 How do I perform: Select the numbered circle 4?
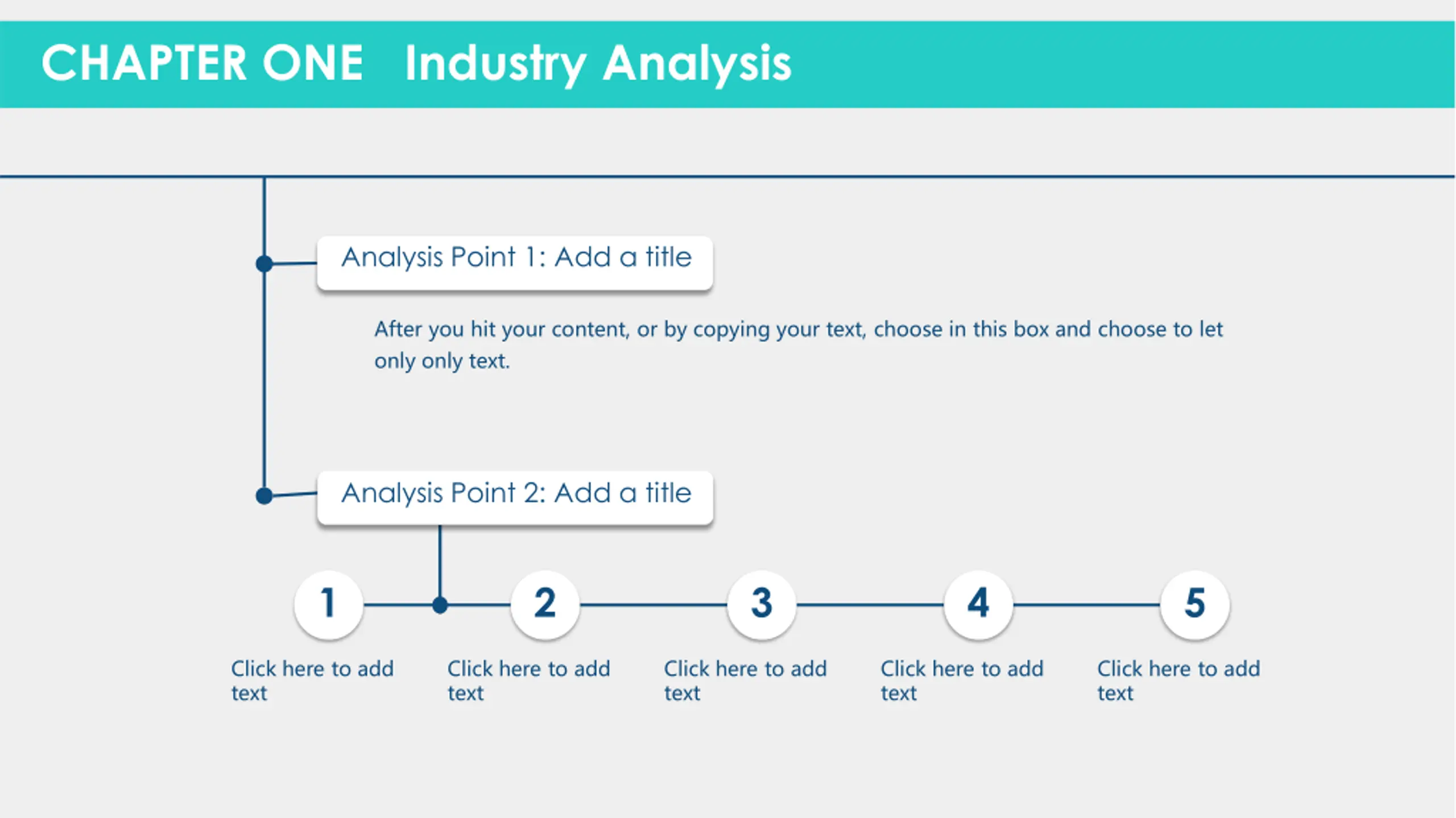(978, 604)
